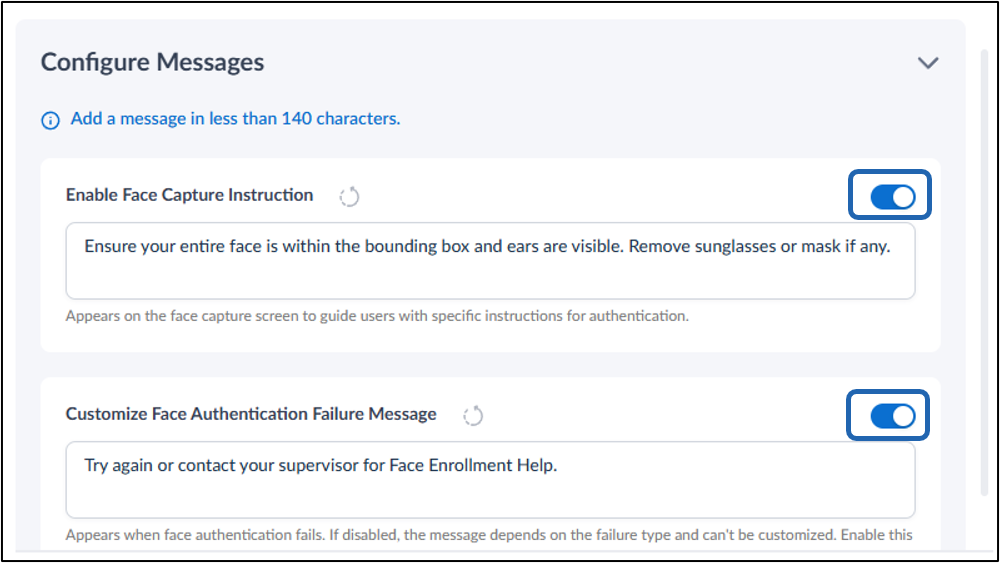Collapse the Configure Messages section chevron
The image size is (1000, 563).
pyautogui.click(x=928, y=62)
